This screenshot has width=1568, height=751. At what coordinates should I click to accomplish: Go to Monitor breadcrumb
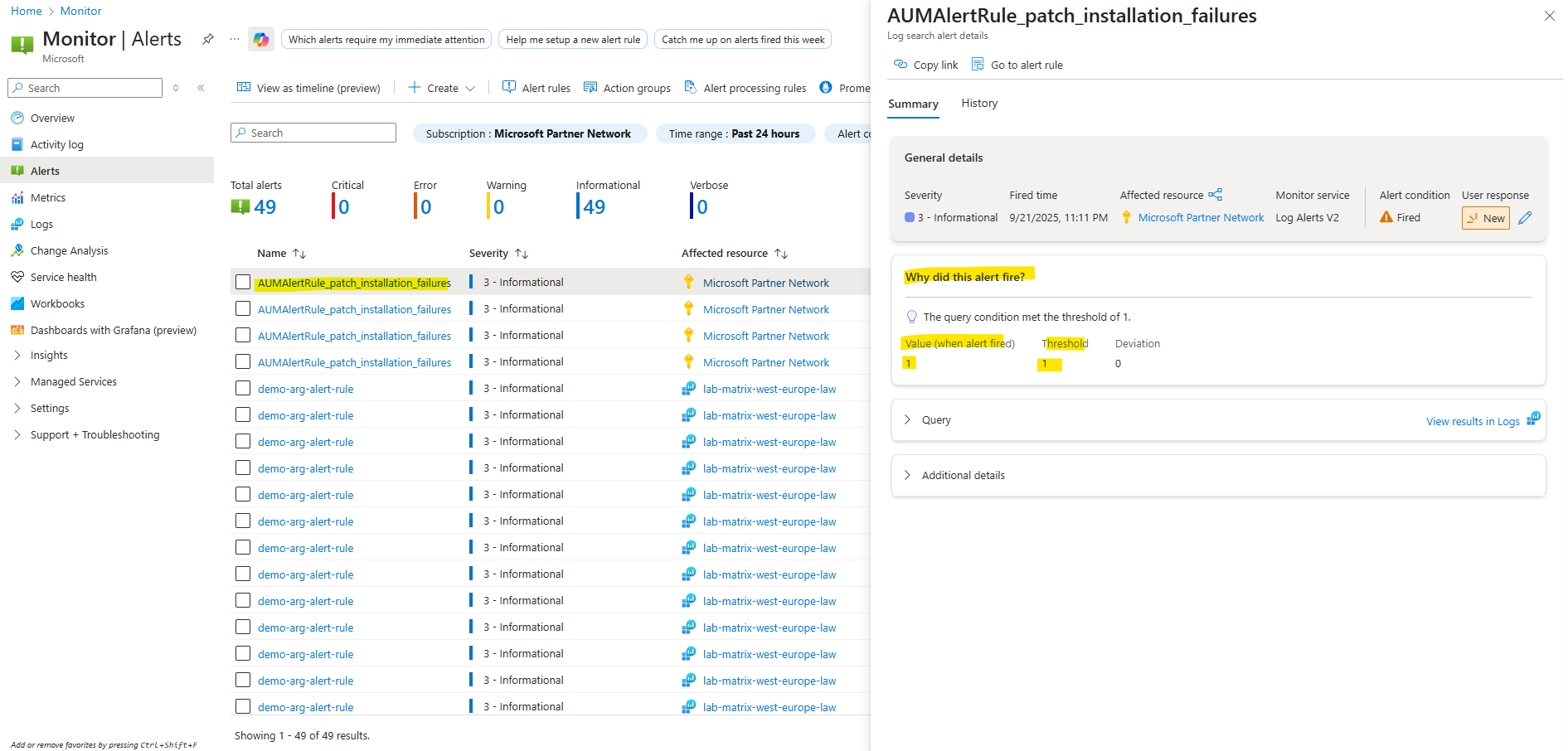81,11
